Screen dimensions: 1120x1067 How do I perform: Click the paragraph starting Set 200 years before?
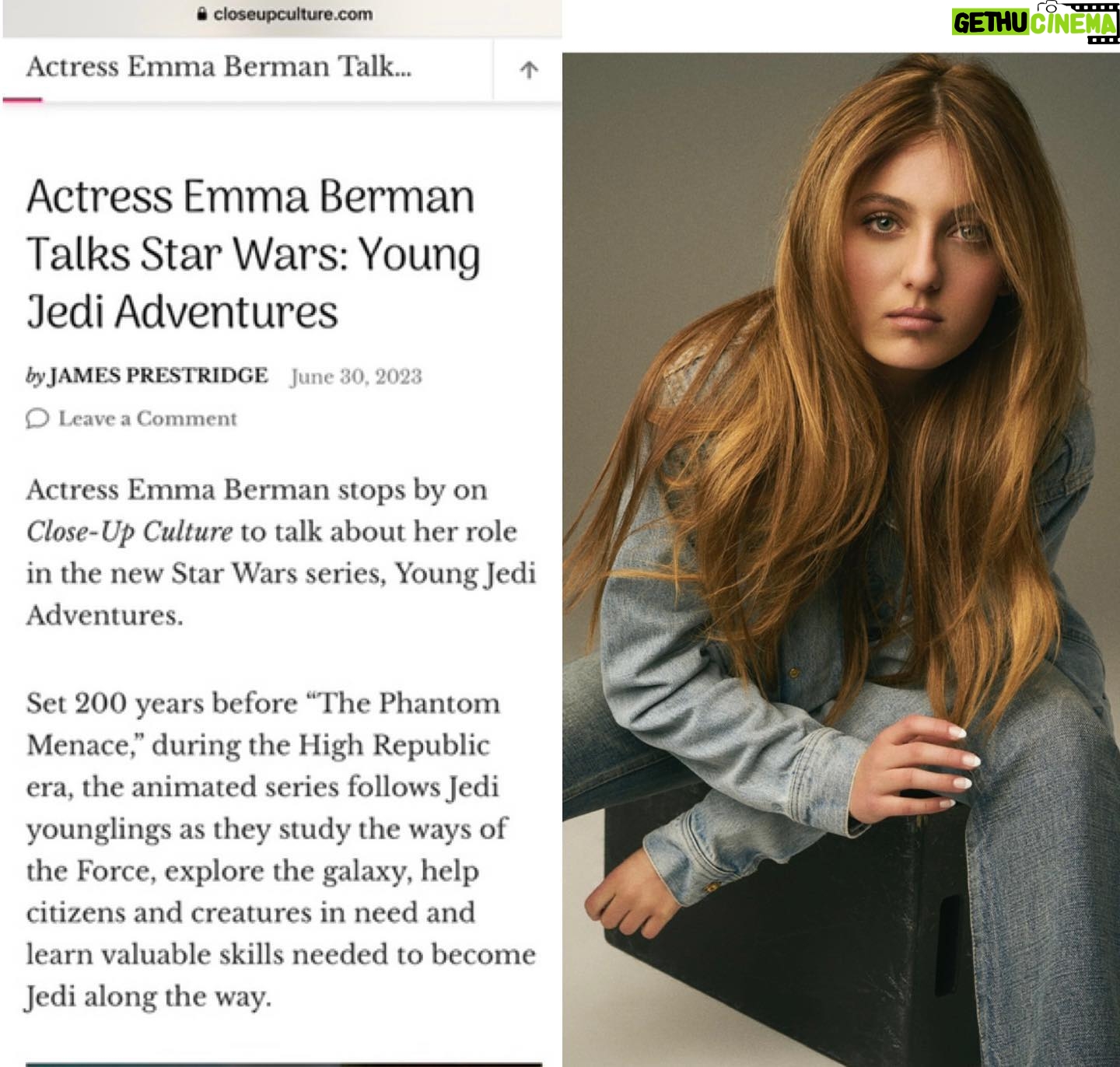[x=281, y=849]
